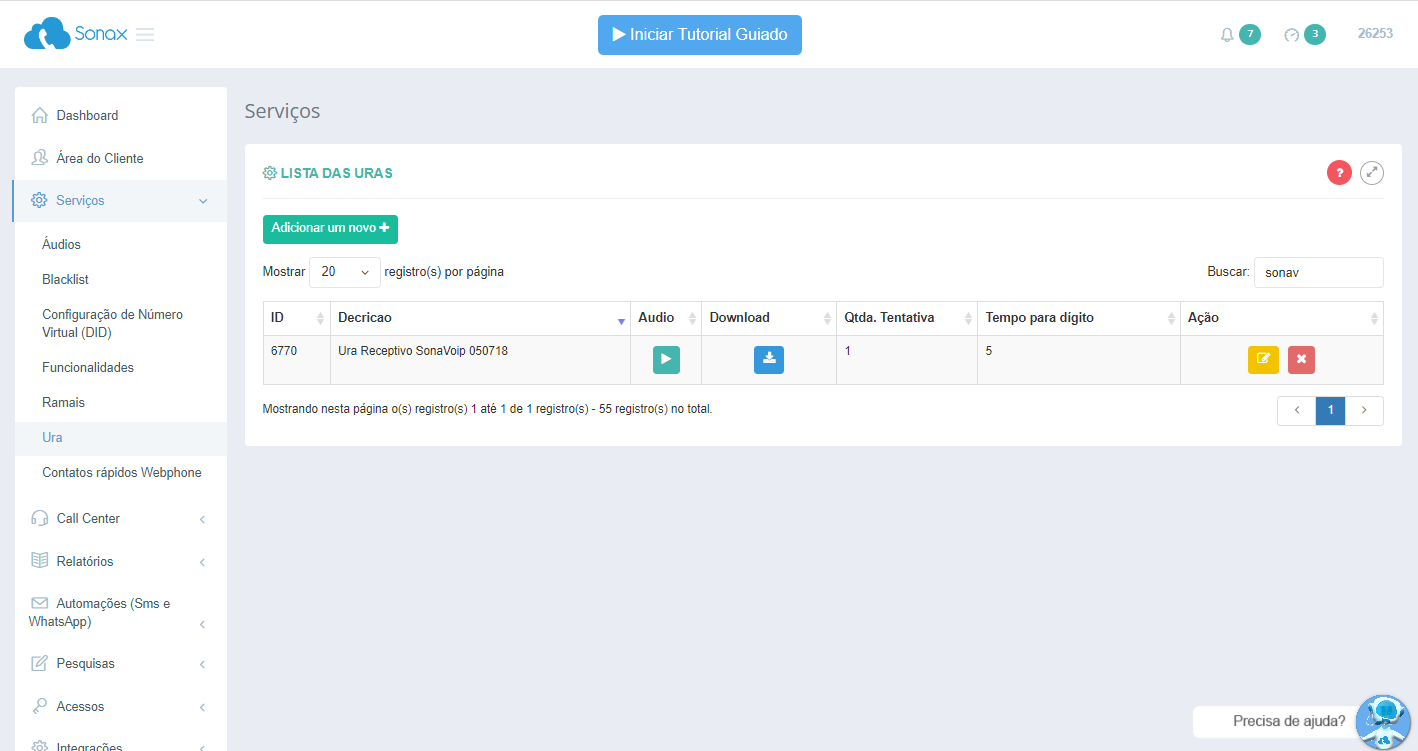Open the records per page dropdown
1418x751 pixels.
pos(344,272)
